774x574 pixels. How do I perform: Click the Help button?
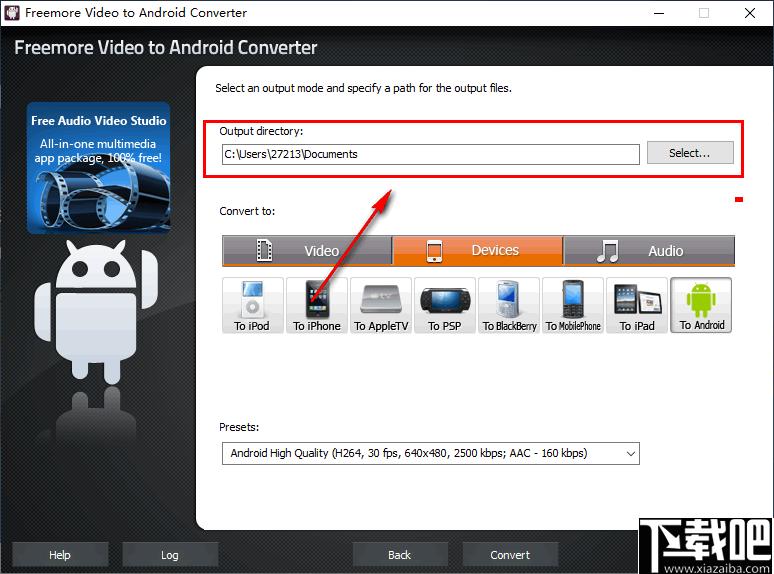point(60,555)
